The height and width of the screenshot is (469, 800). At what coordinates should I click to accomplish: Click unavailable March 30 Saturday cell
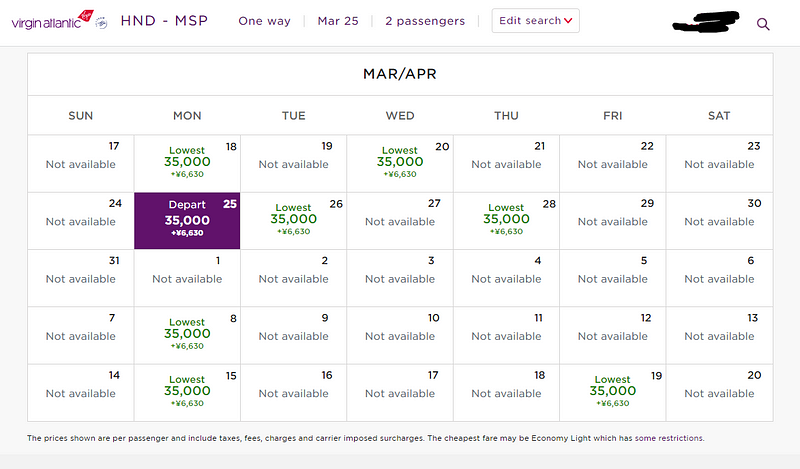click(x=719, y=221)
